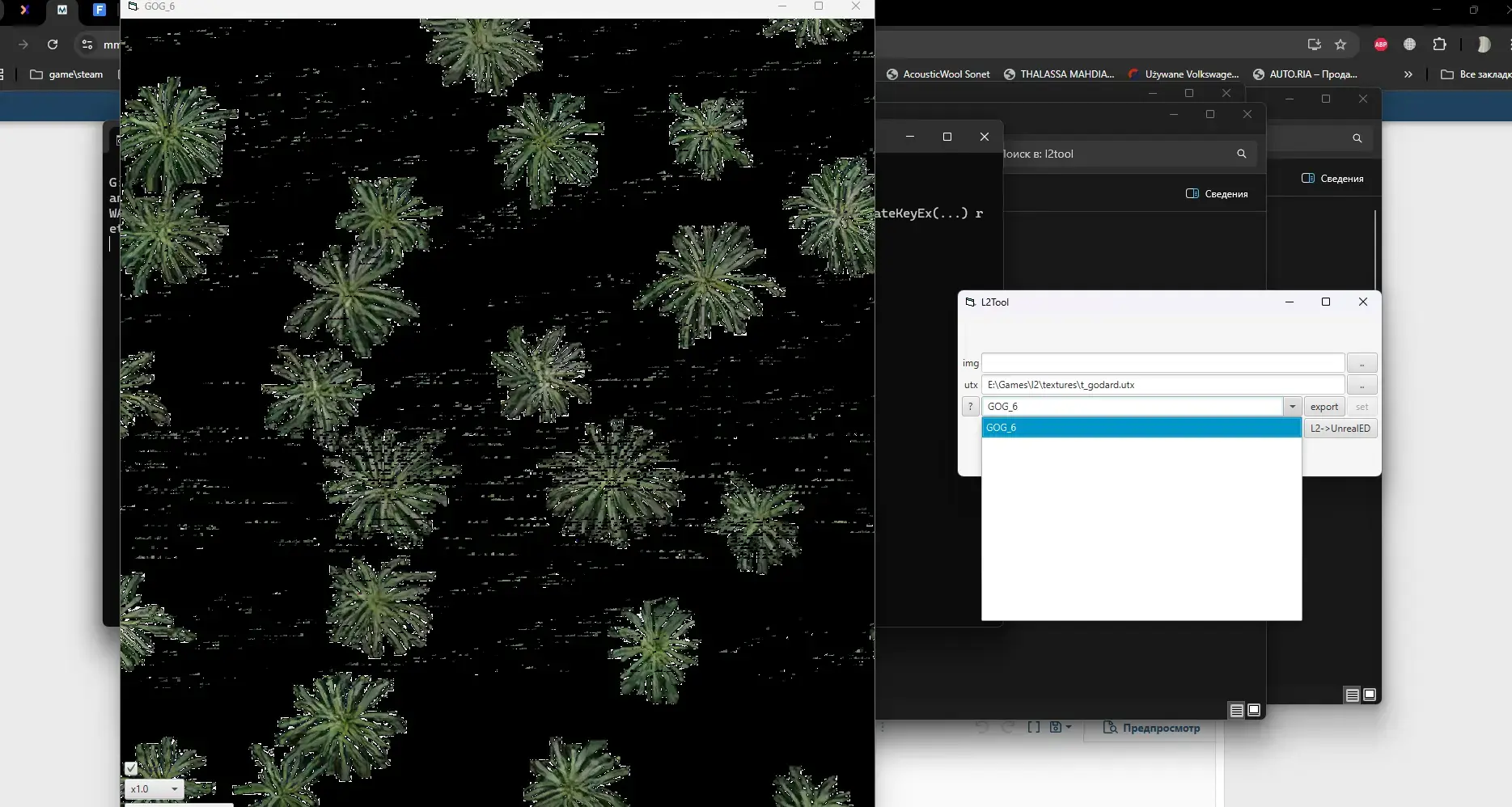Viewport: 1512px width, 807px height.
Task: Switch rear Explorer window to details list view
Action: click(1352, 695)
